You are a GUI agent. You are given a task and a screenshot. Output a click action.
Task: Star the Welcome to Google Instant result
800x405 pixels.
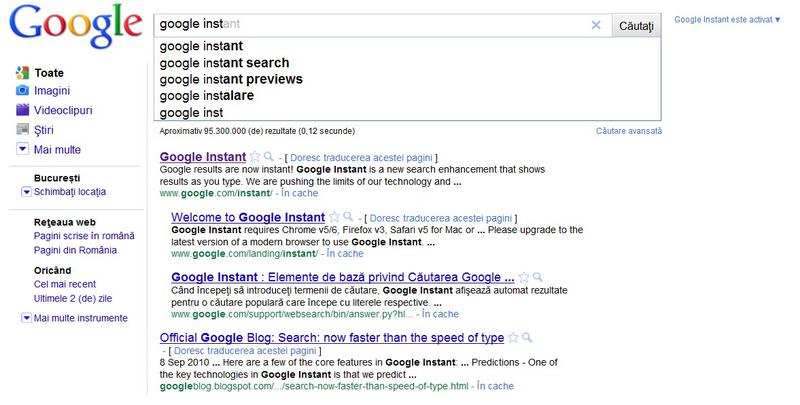pyautogui.click(x=334, y=217)
